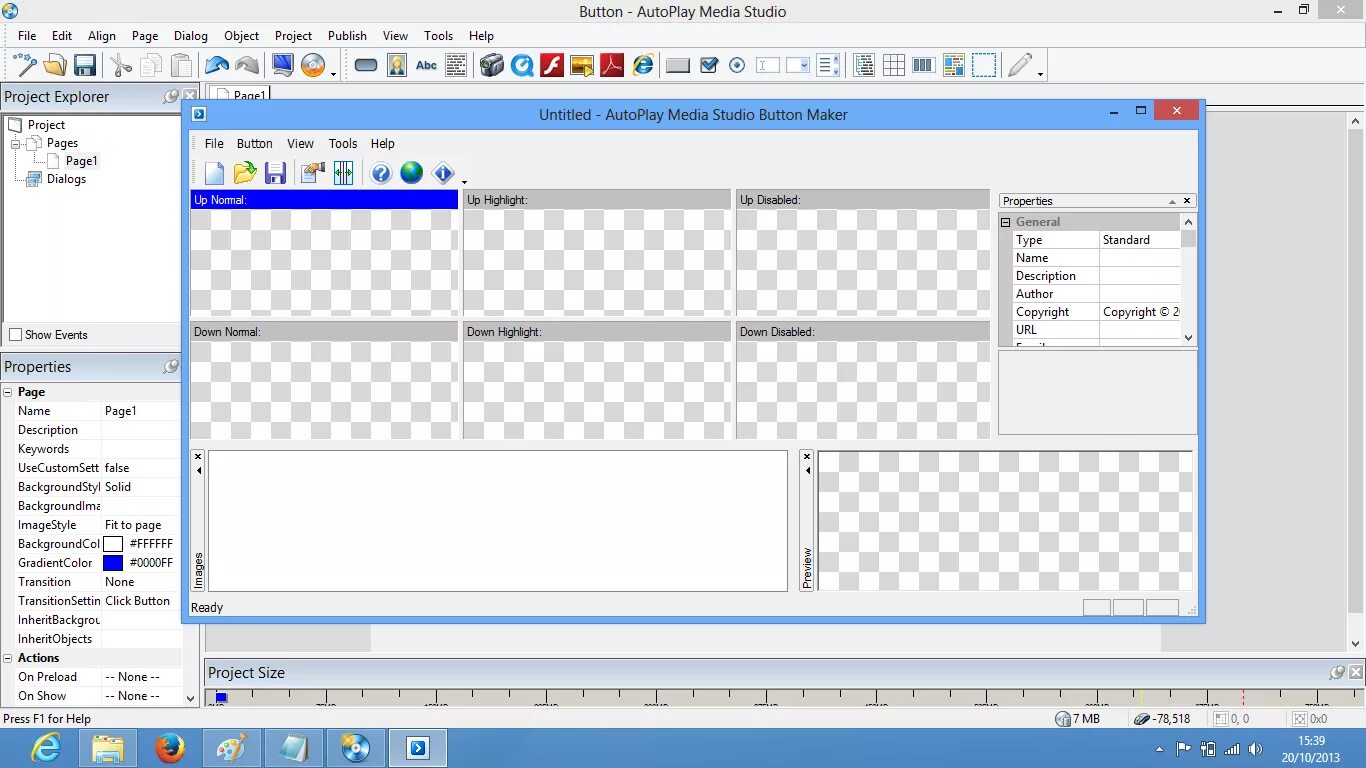1366x768 pixels.
Task: Insert Tree object icon
Action: pos(864,66)
